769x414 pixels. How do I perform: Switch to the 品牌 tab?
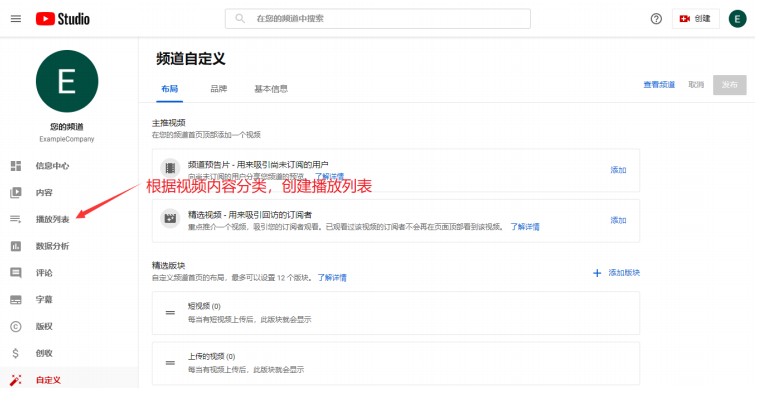[219, 89]
